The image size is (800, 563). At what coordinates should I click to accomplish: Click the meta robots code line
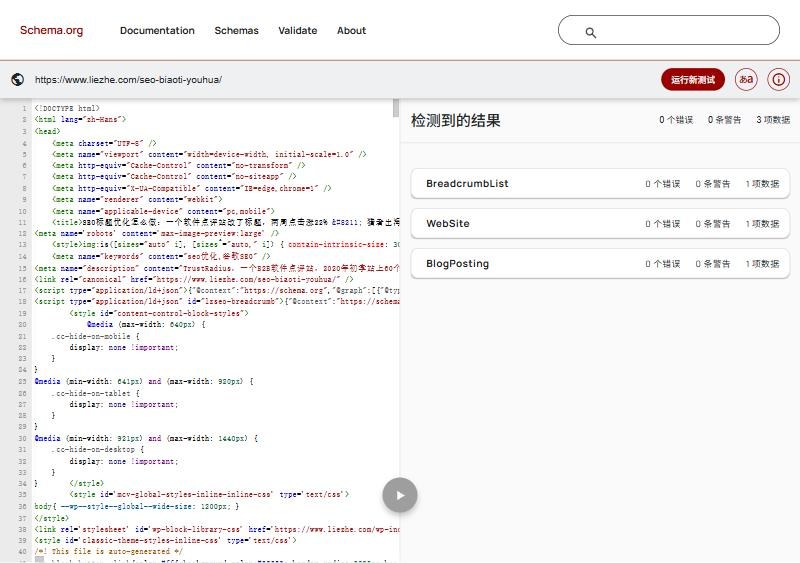(157, 233)
